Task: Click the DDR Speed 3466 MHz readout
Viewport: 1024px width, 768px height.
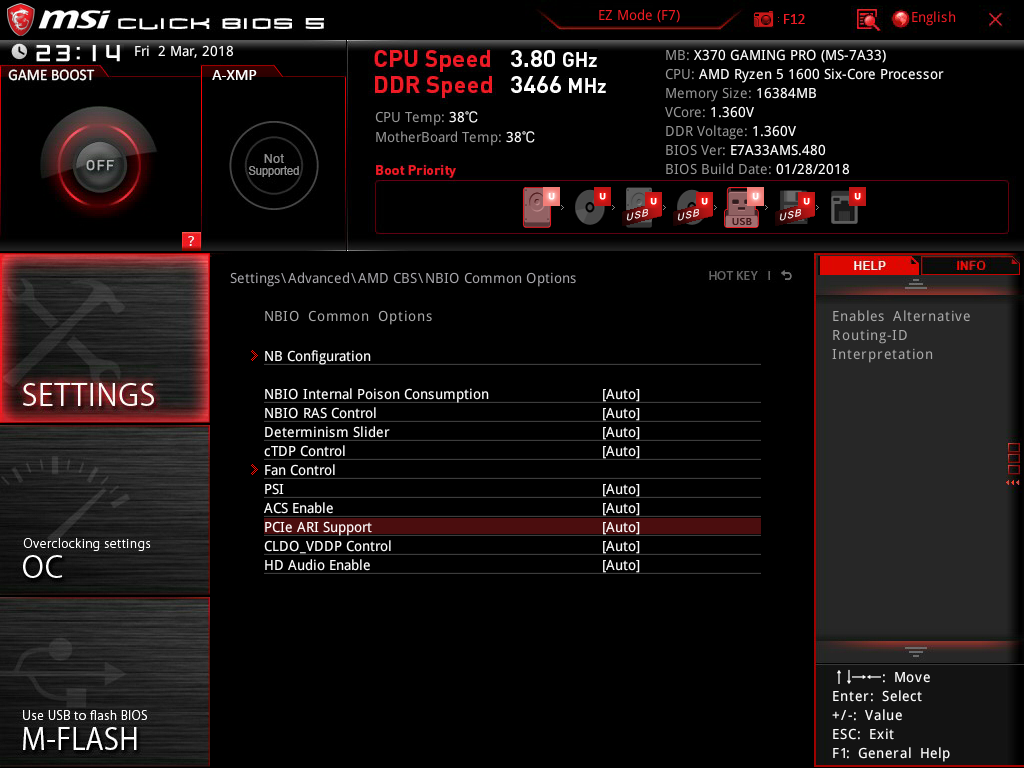Action: tap(490, 86)
